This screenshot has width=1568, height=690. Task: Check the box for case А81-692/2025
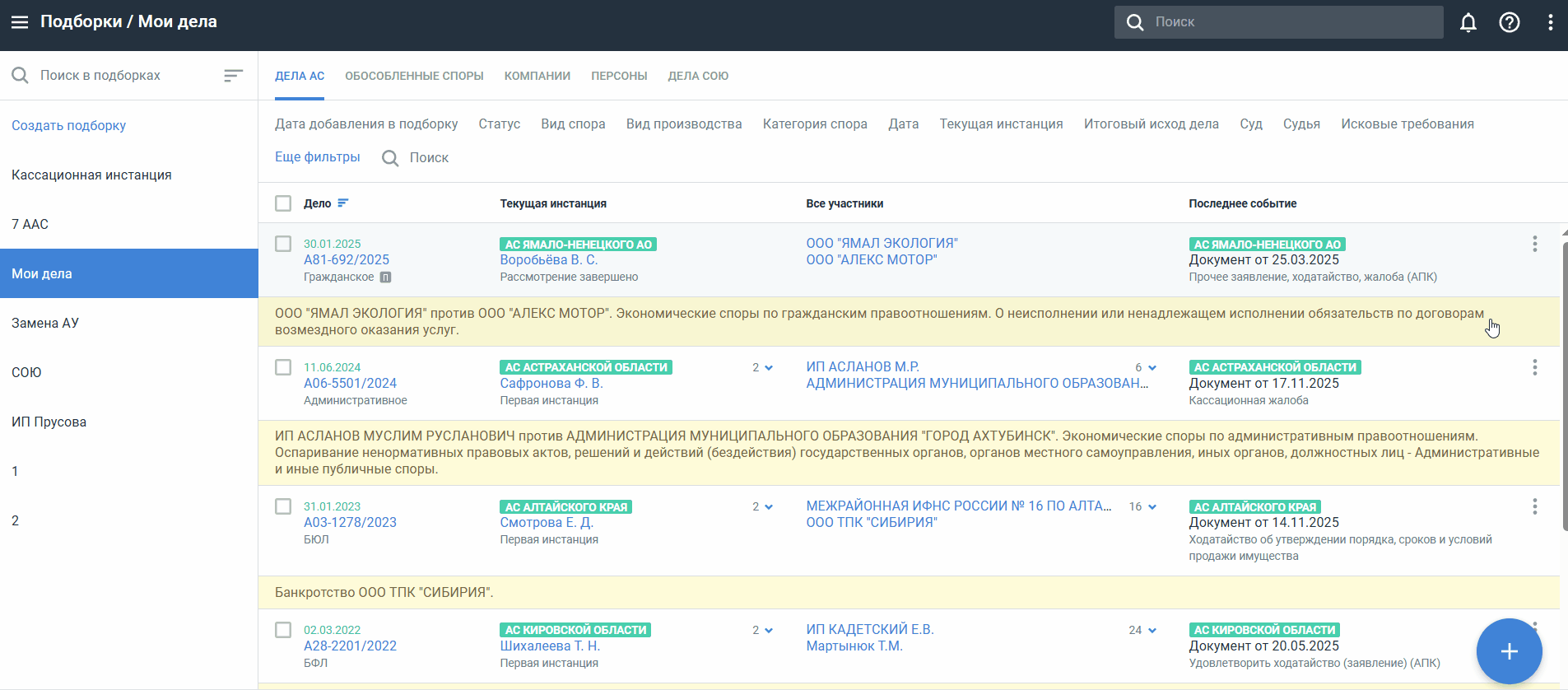pyautogui.click(x=283, y=244)
